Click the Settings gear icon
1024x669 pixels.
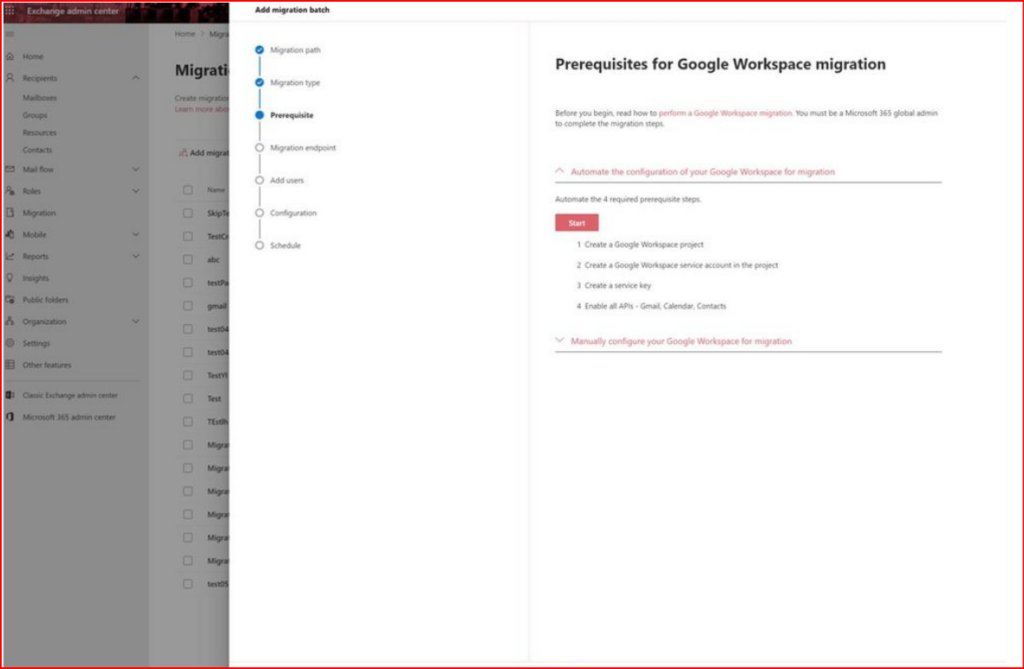[10, 343]
